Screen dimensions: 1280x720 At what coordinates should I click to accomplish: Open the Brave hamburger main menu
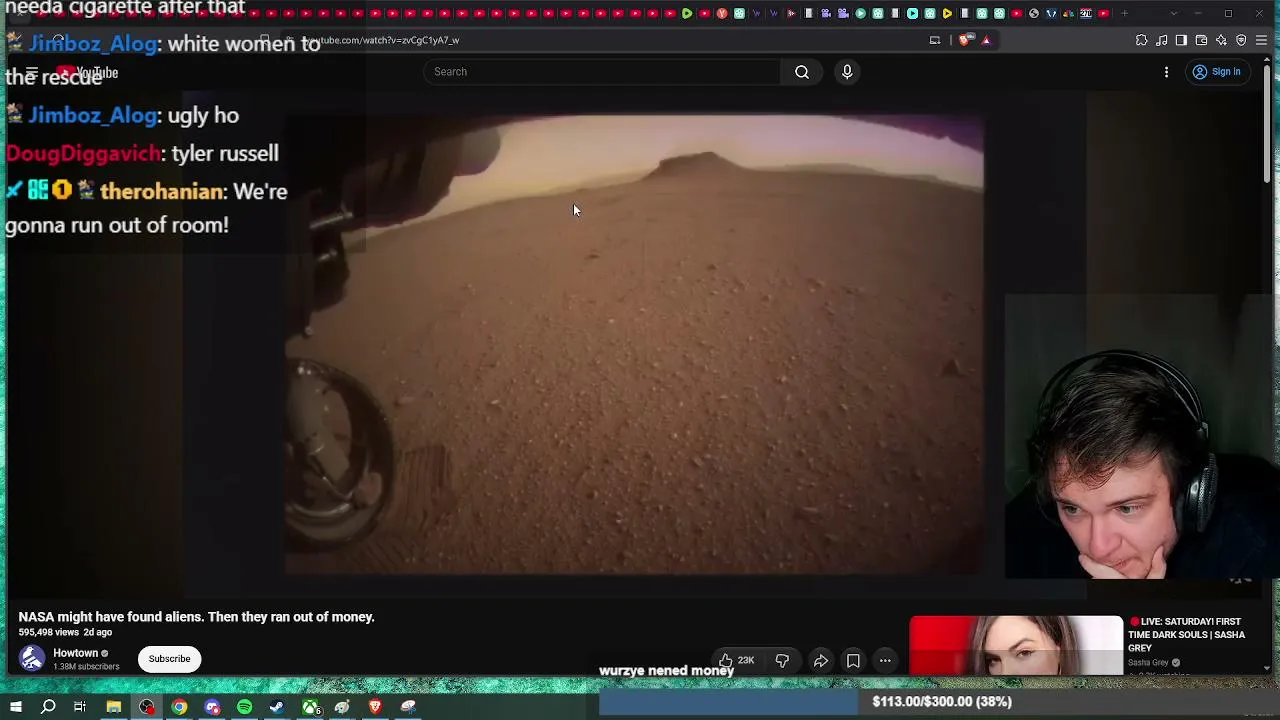1262,40
